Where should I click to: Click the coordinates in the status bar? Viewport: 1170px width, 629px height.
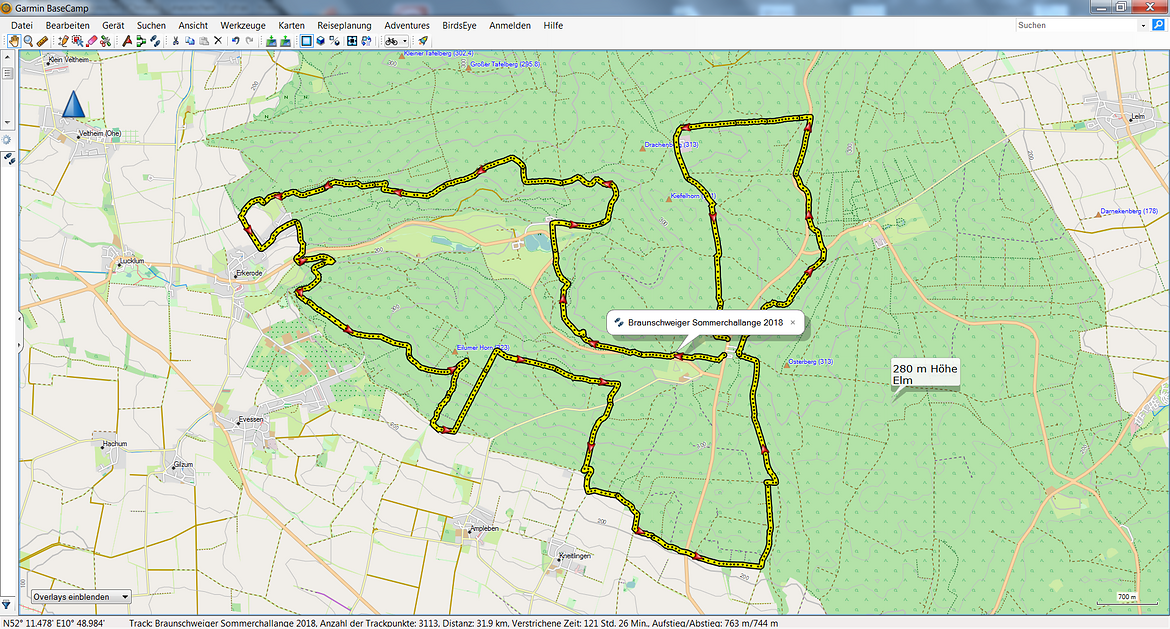pos(54,623)
